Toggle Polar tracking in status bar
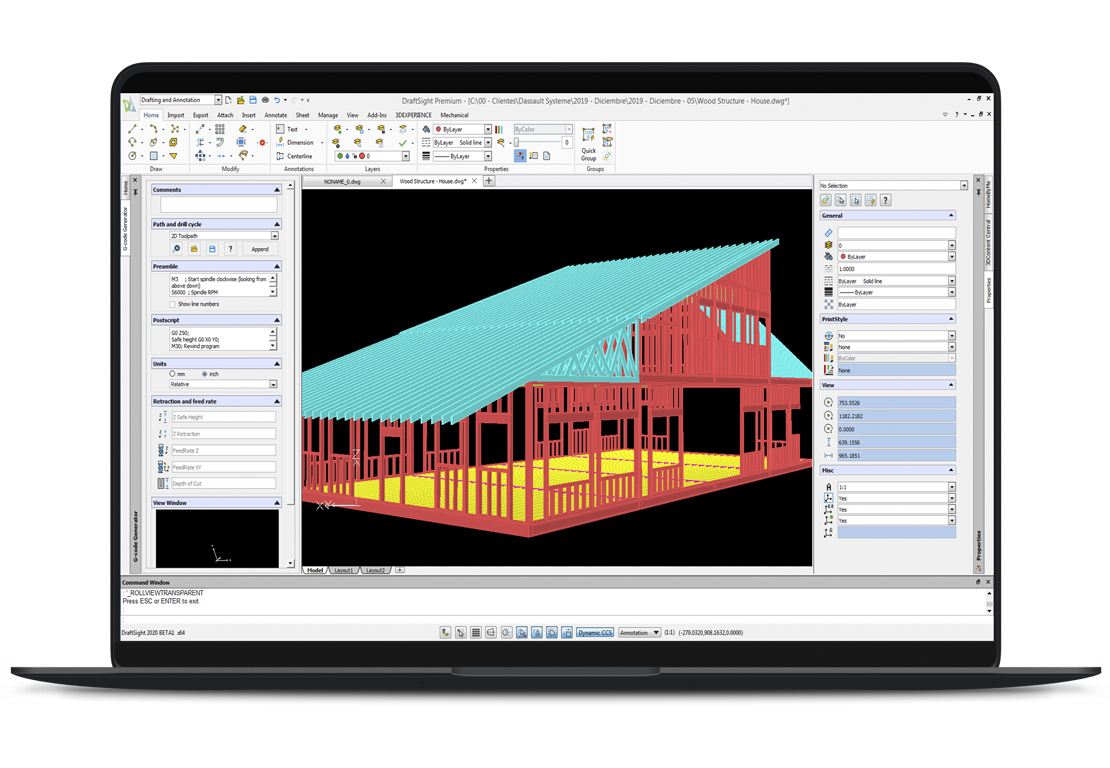Image resolution: width=1110 pixels, height=768 pixels. coord(507,632)
